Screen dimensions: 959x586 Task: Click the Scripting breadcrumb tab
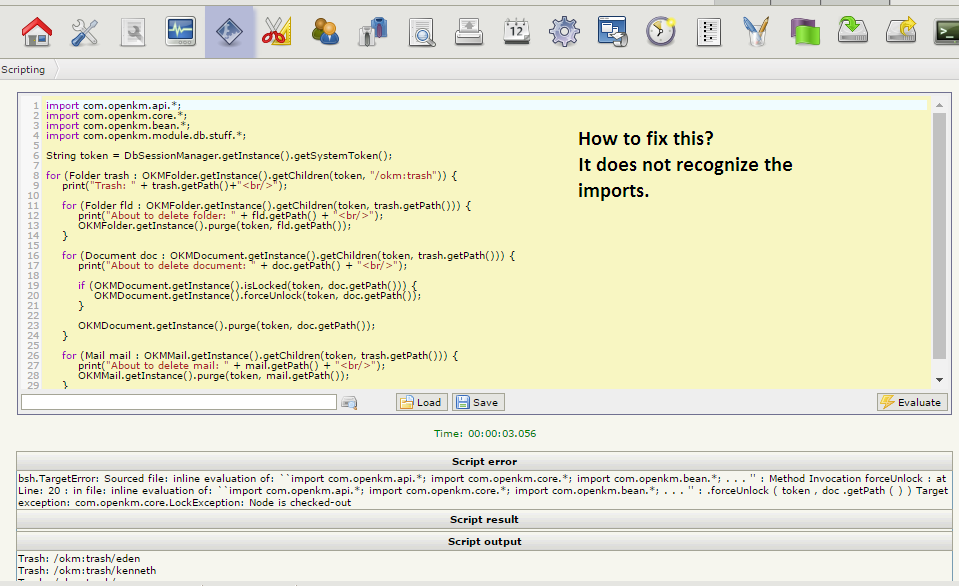(x=24, y=70)
